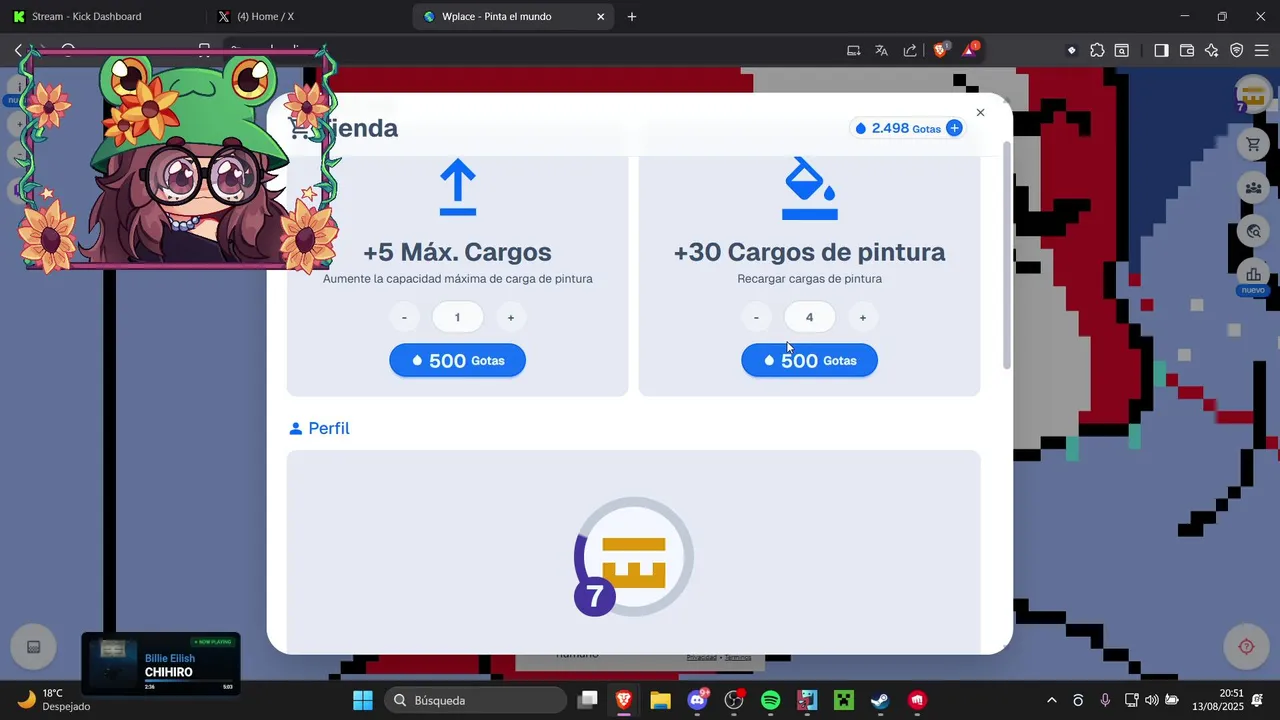The width and height of the screenshot is (1280, 720).
Task: Open the shop cart map button
Action: click(1253, 145)
